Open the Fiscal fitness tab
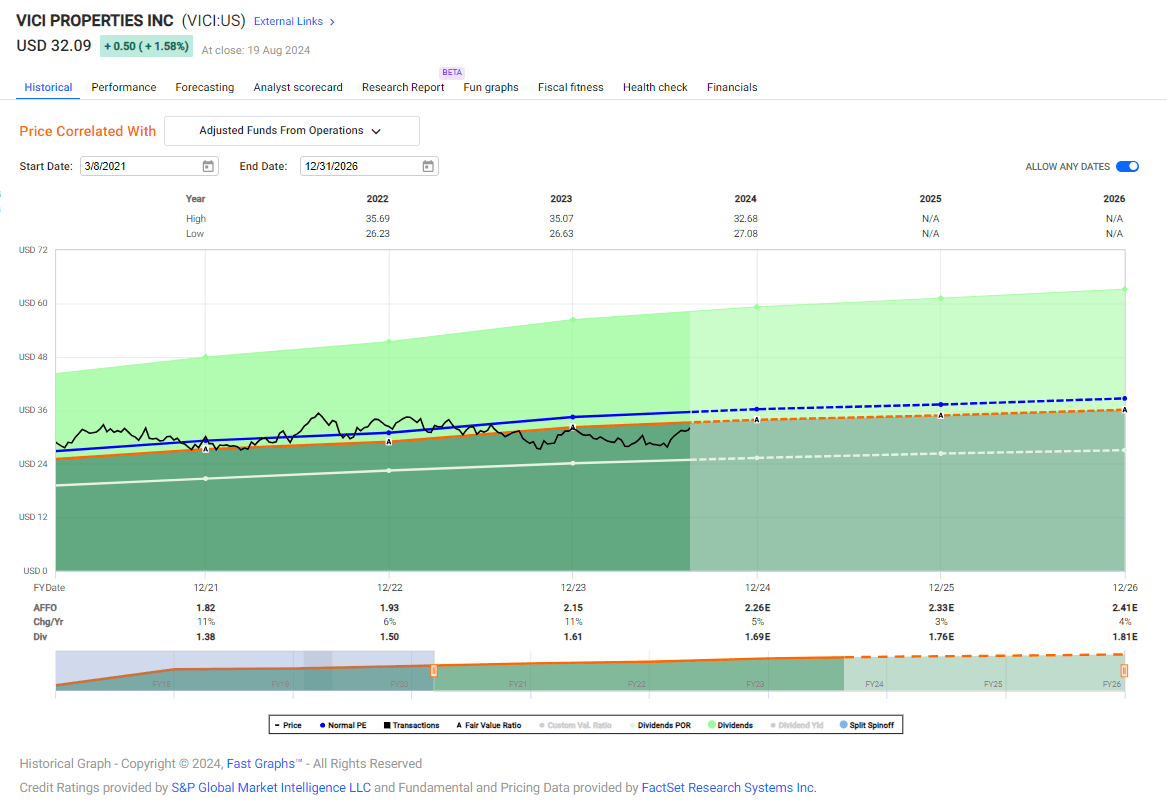The image size is (1167, 807). (570, 87)
